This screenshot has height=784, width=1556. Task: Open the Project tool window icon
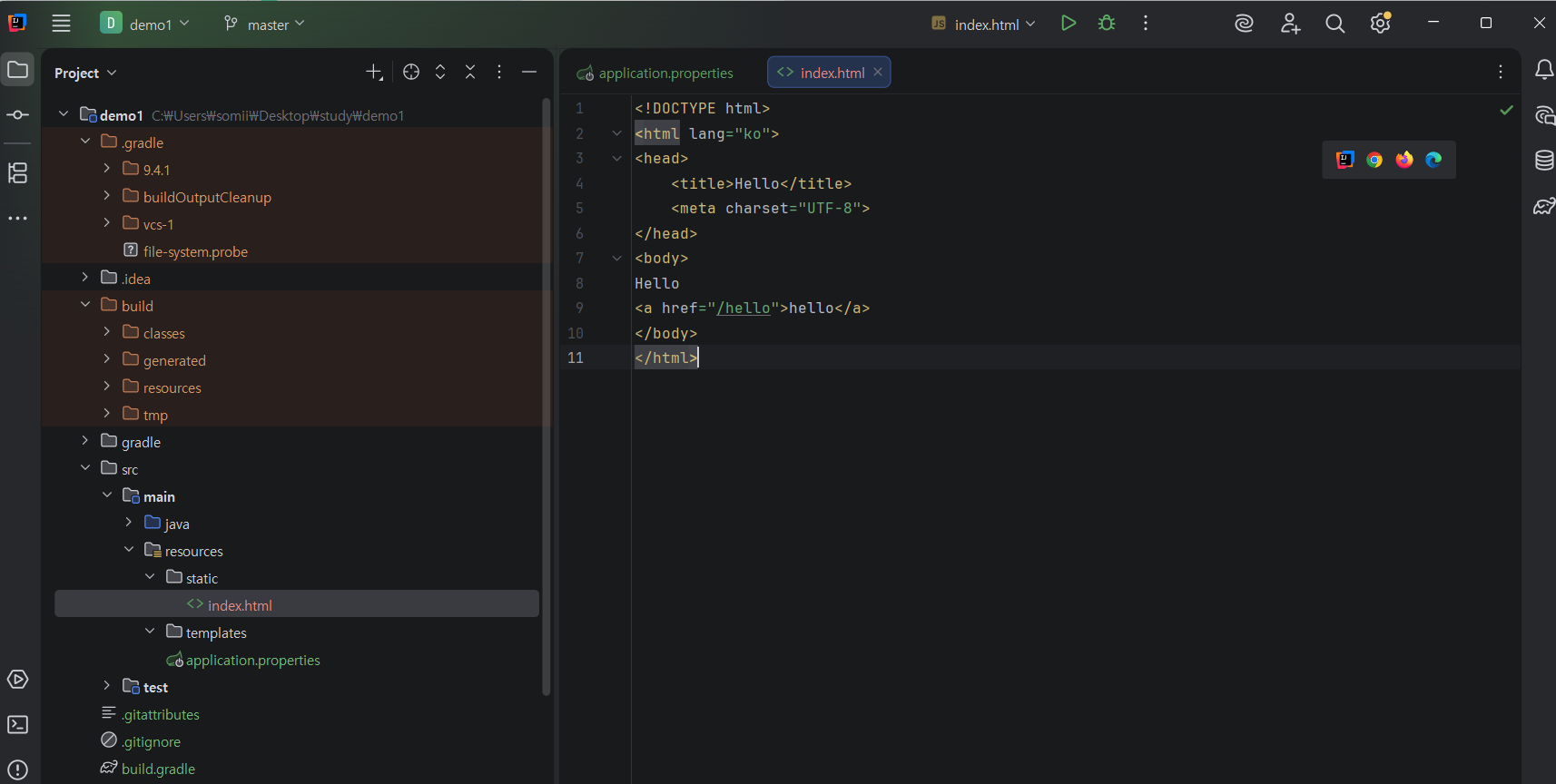pyautogui.click(x=18, y=70)
